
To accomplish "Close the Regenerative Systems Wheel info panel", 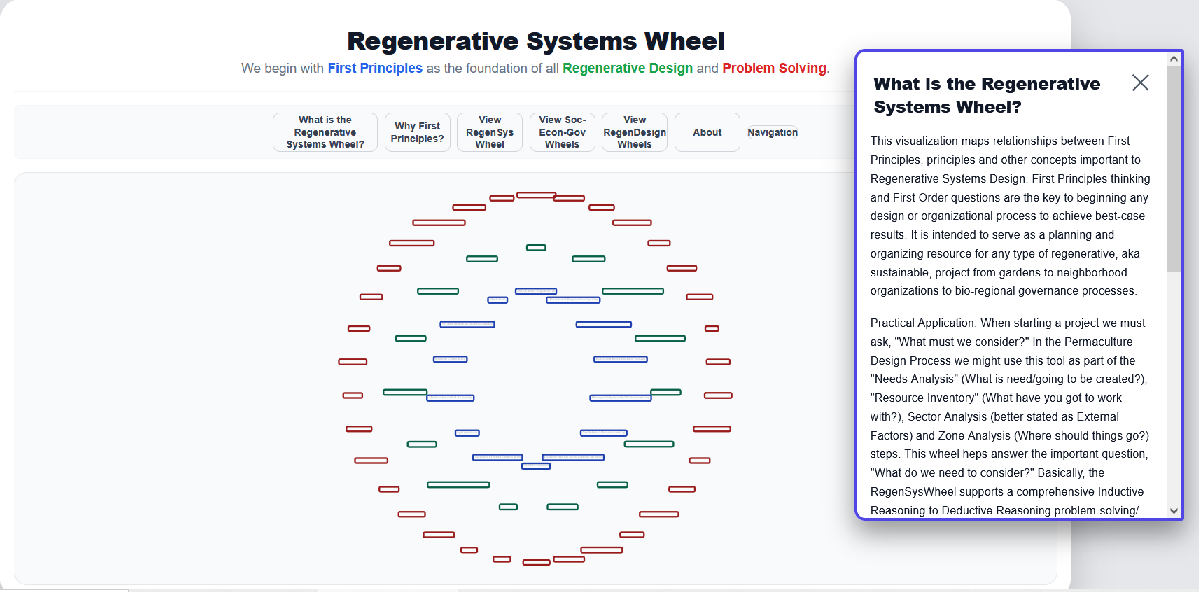I will click(x=1140, y=83).
